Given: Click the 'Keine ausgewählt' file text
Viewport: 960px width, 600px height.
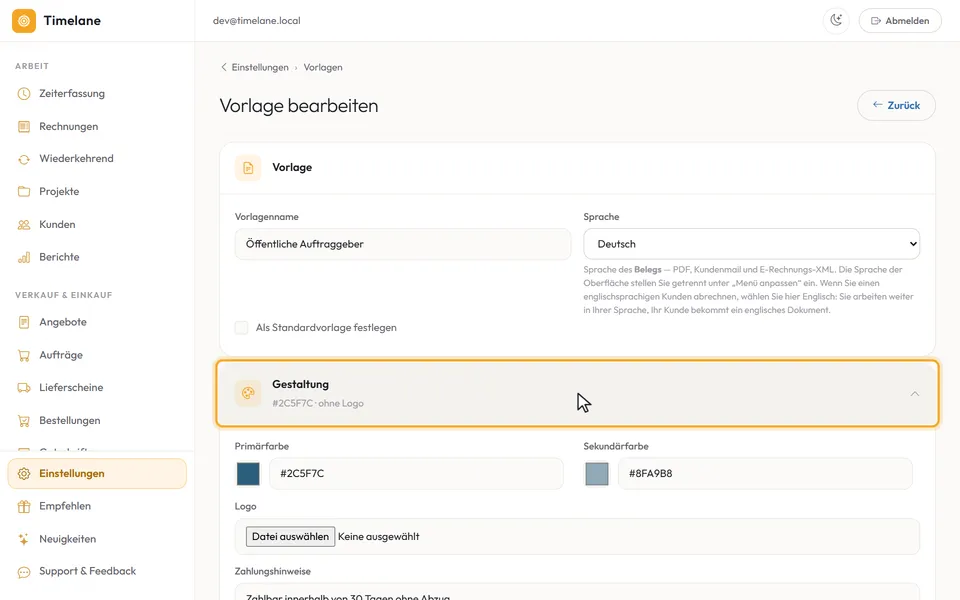Looking at the screenshot, I should [x=378, y=536].
